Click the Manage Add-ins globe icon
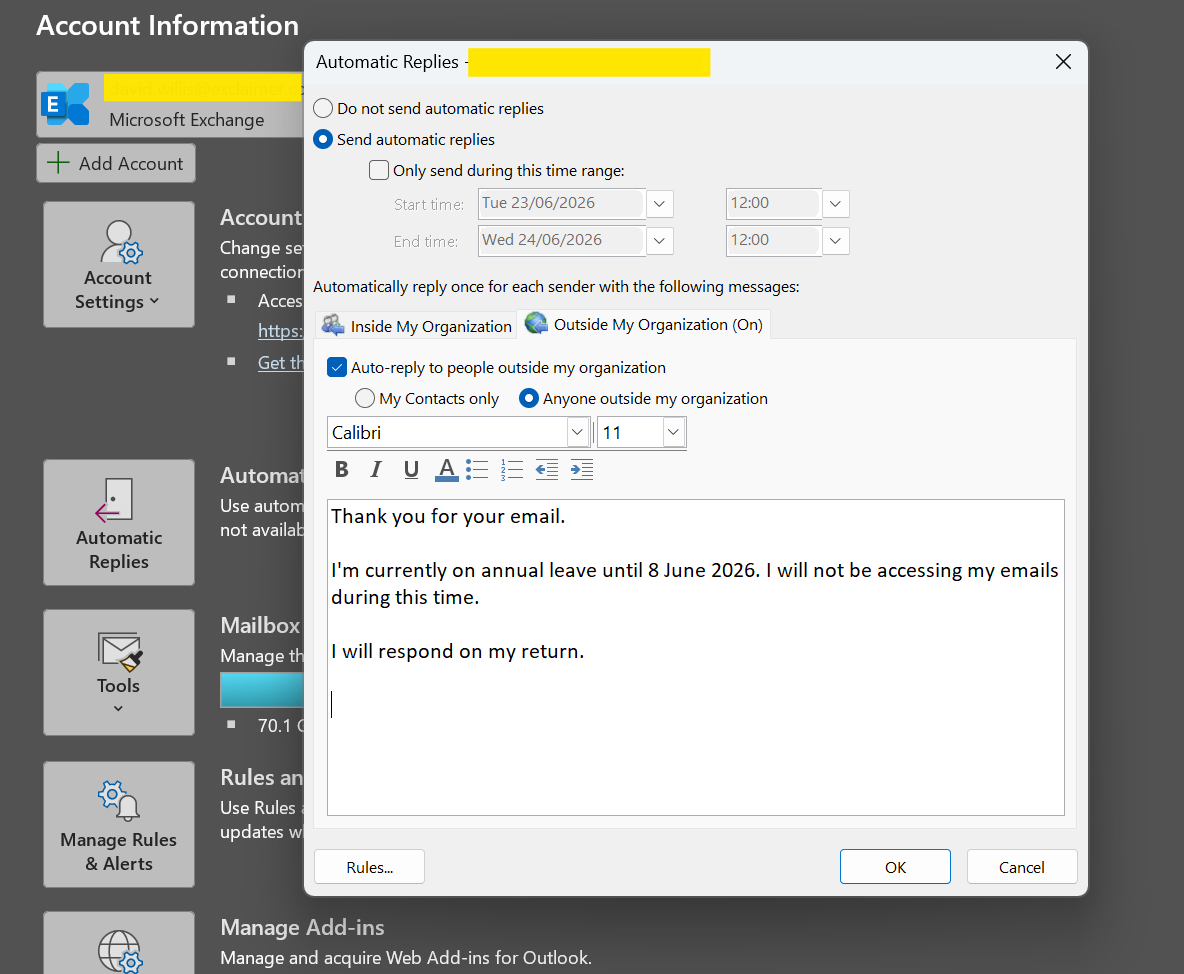 (x=119, y=951)
